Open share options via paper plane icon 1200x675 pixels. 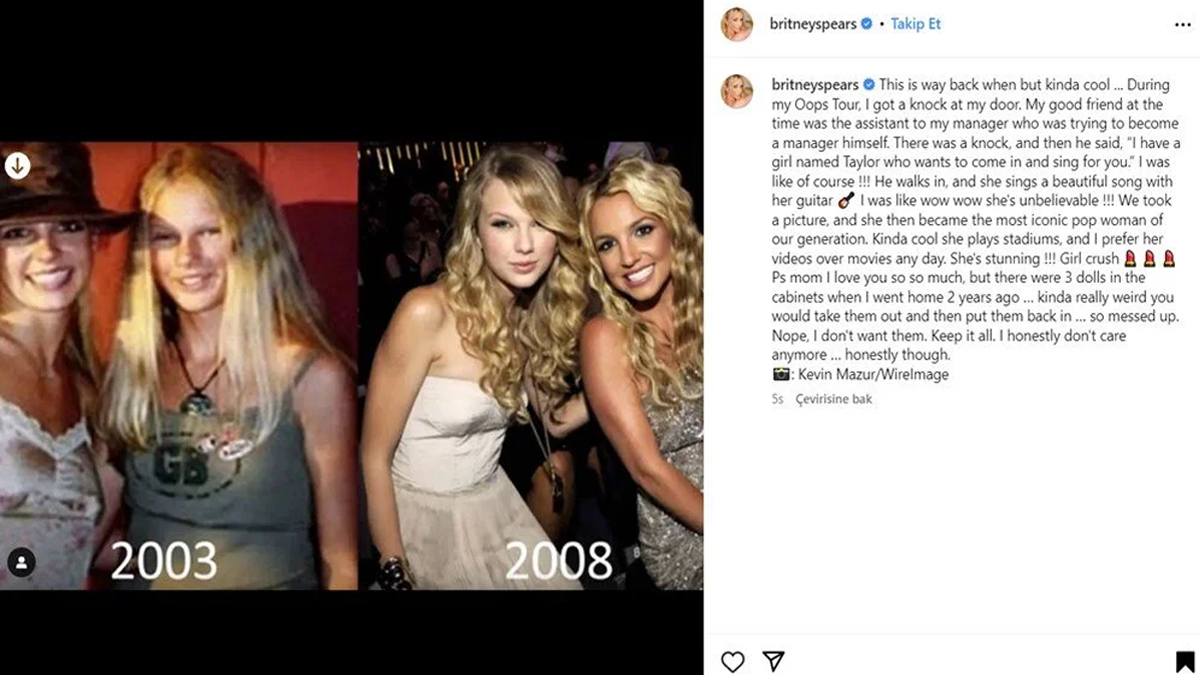773,661
